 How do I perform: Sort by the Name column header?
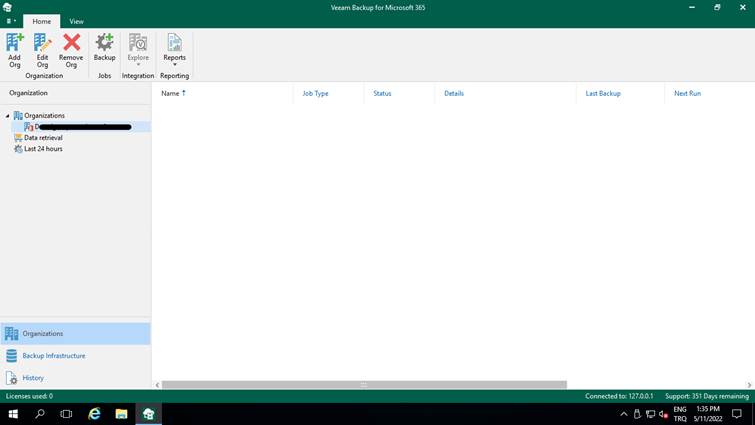pyautogui.click(x=170, y=93)
